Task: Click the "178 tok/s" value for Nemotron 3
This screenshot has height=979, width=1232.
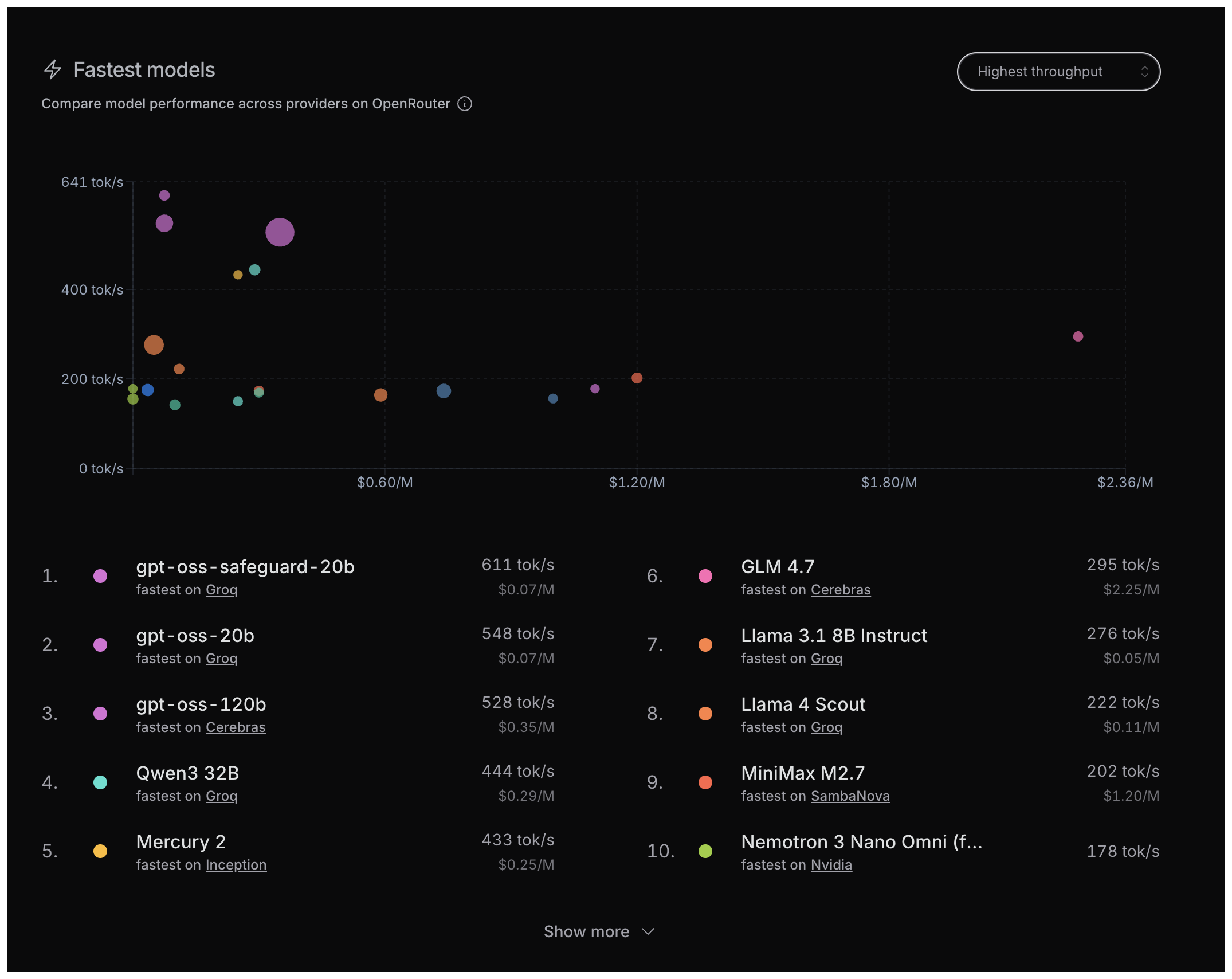Action: tap(1123, 852)
